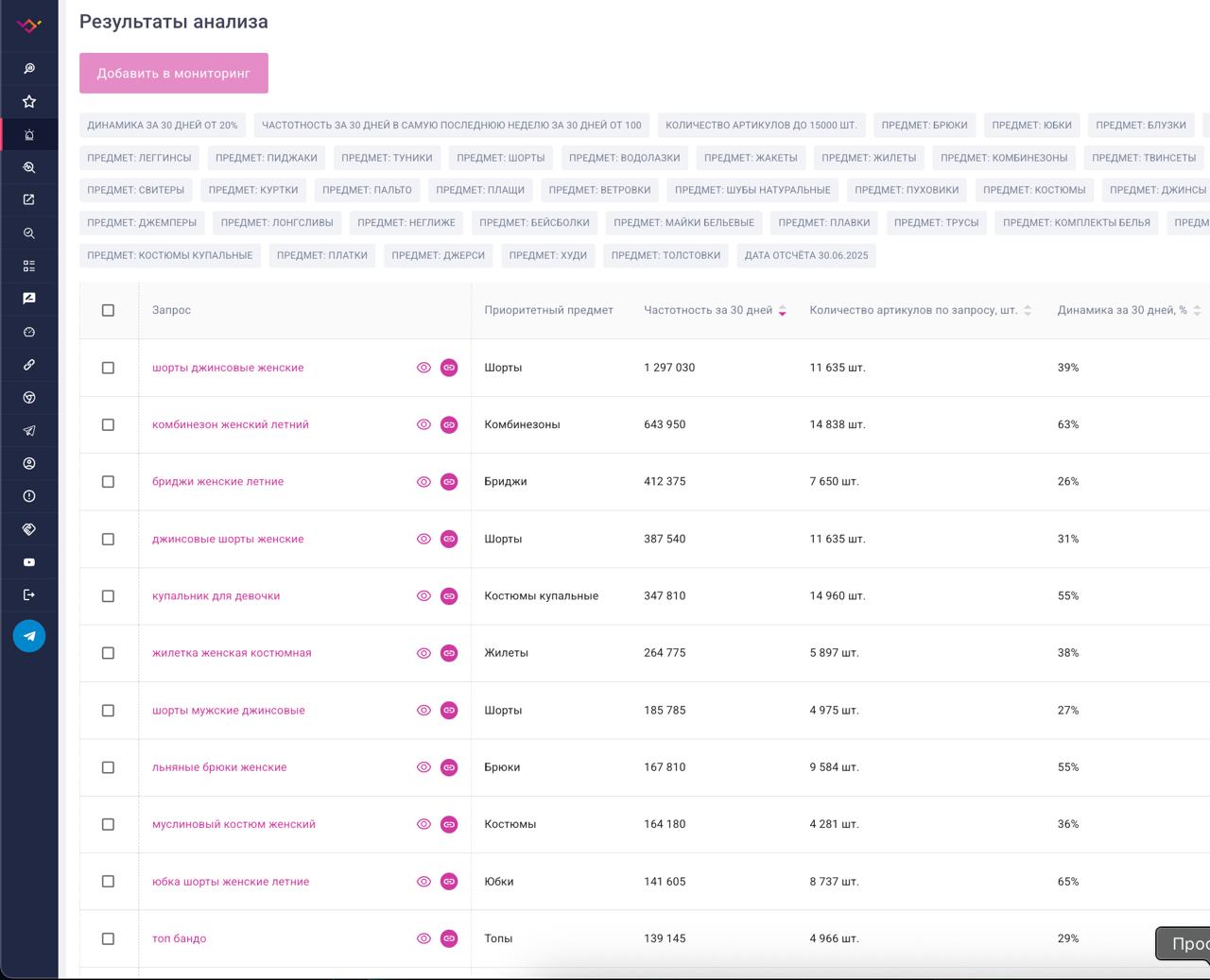Open the speedometer gauge icon in sidebar

(29, 332)
